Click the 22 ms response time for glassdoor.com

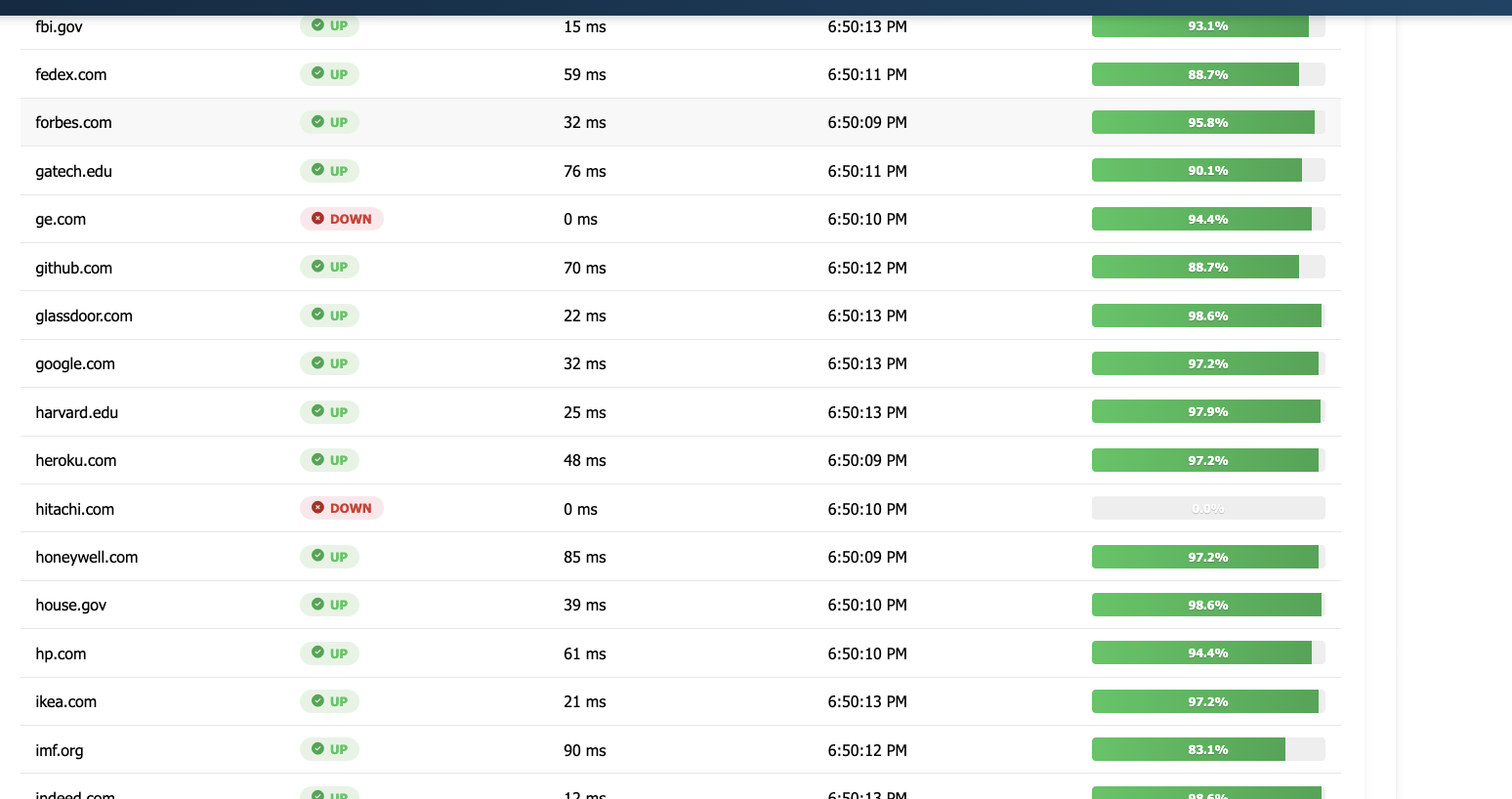(x=584, y=315)
